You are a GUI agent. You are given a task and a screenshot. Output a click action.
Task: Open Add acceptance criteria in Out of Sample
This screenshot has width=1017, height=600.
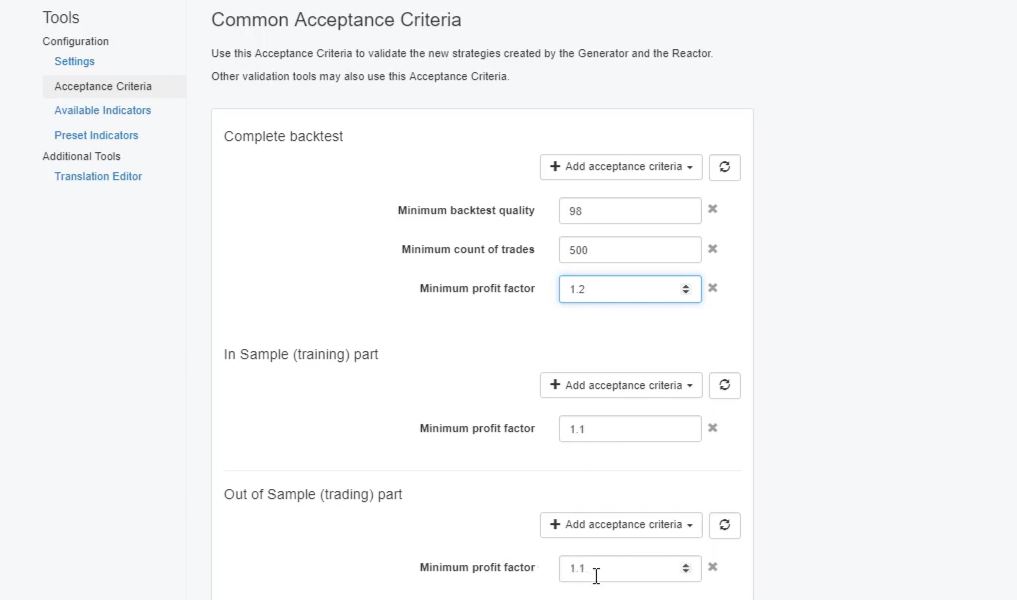(x=621, y=524)
